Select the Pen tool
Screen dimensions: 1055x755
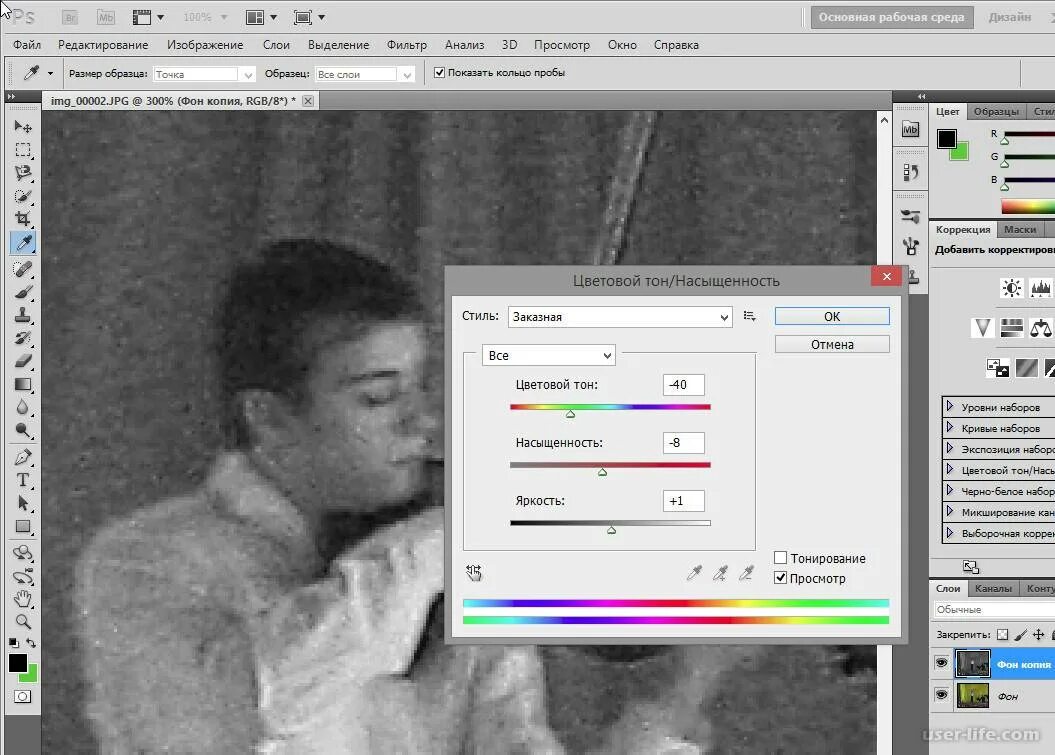[x=23, y=457]
